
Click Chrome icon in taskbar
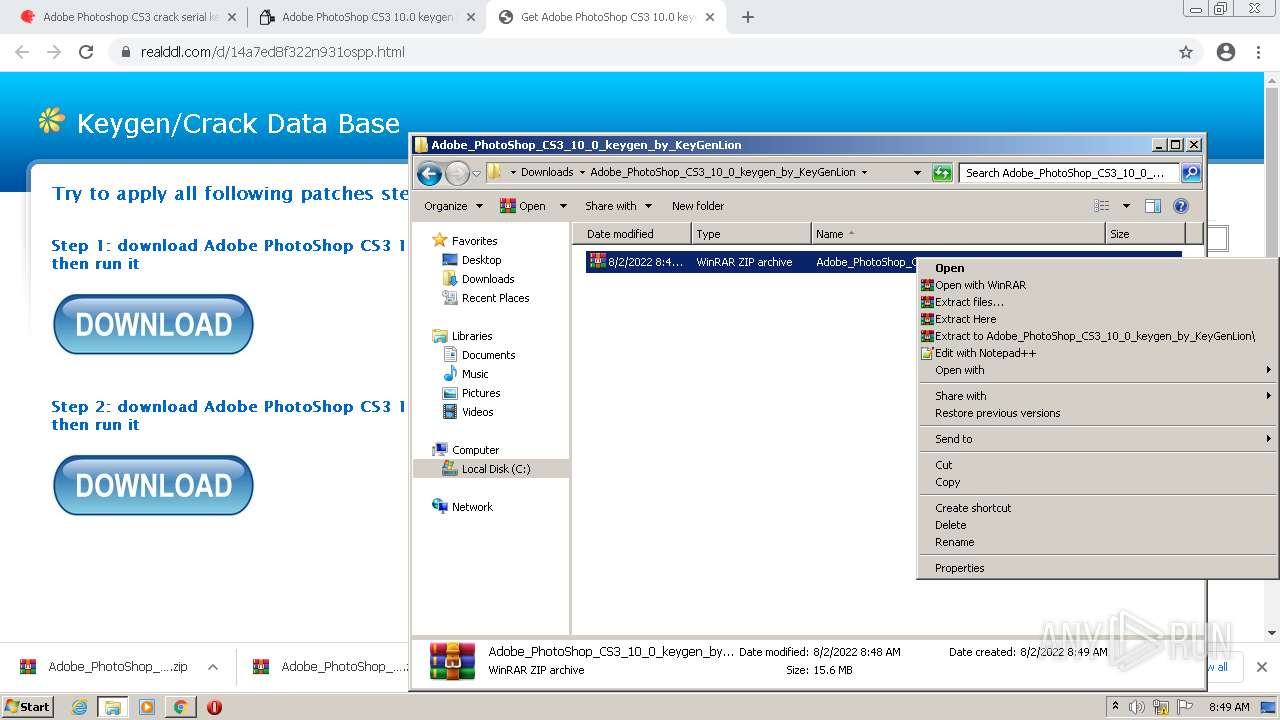(x=180, y=707)
